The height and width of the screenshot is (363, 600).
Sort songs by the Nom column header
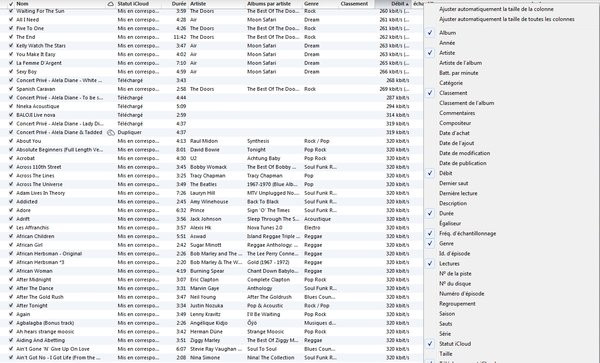(x=22, y=4)
